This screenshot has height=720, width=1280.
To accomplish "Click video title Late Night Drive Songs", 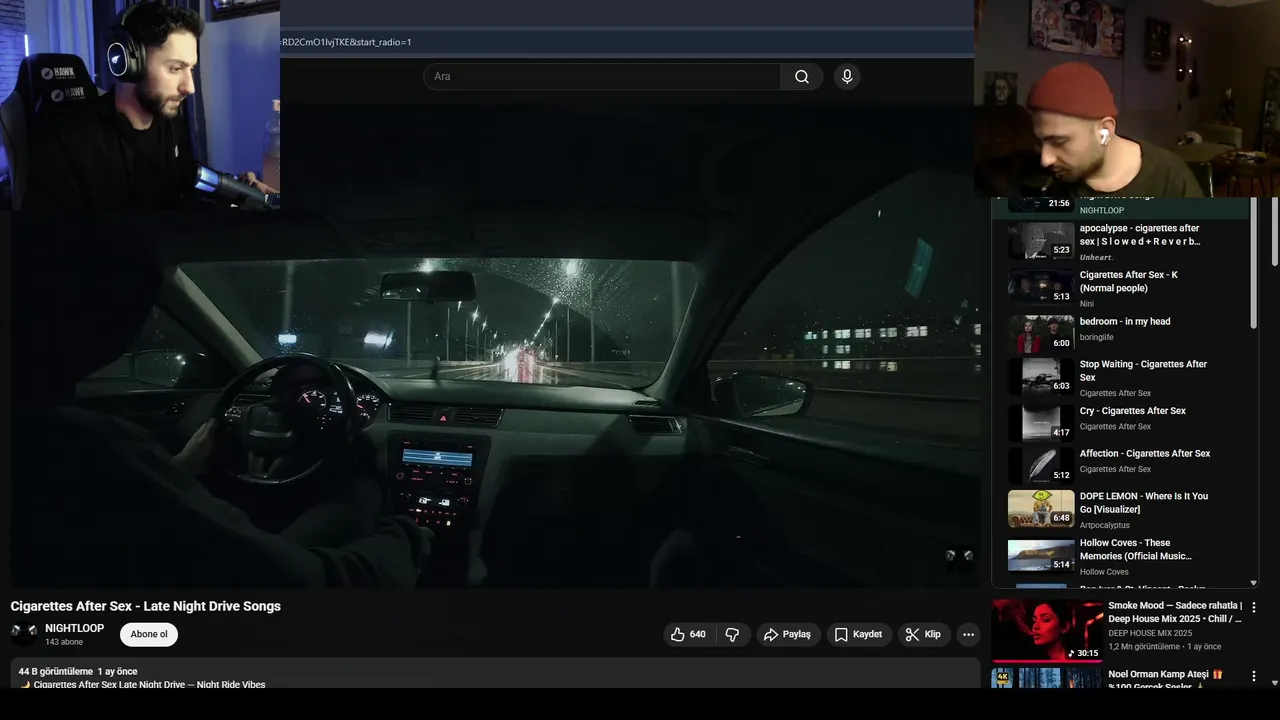I will [146, 606].
